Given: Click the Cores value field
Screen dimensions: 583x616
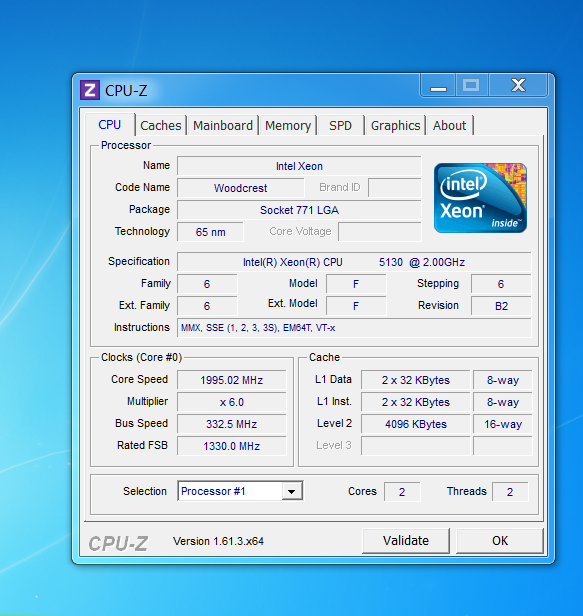Looking at the screenshot, I should (402, 492).
